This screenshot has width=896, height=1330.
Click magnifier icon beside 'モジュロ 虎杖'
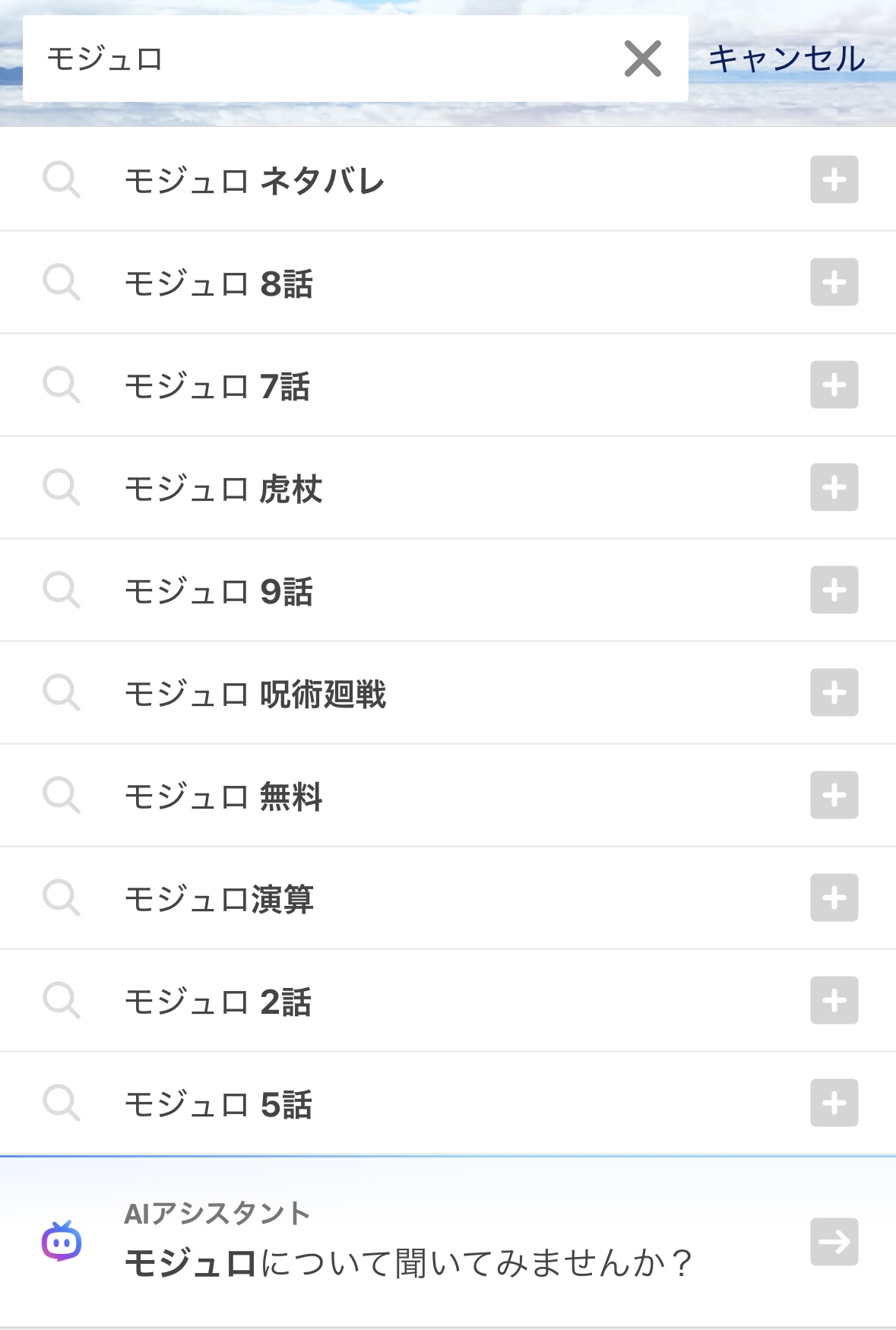[x=62, y=488]
